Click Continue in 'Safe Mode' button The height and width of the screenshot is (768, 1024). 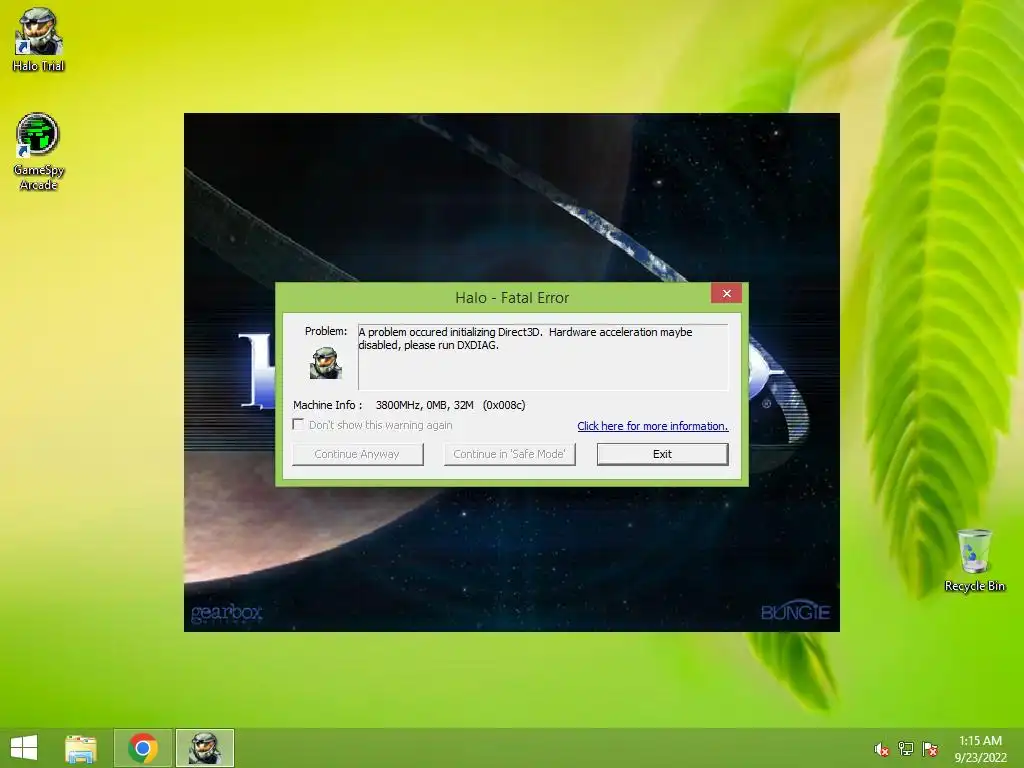point(509,454)
